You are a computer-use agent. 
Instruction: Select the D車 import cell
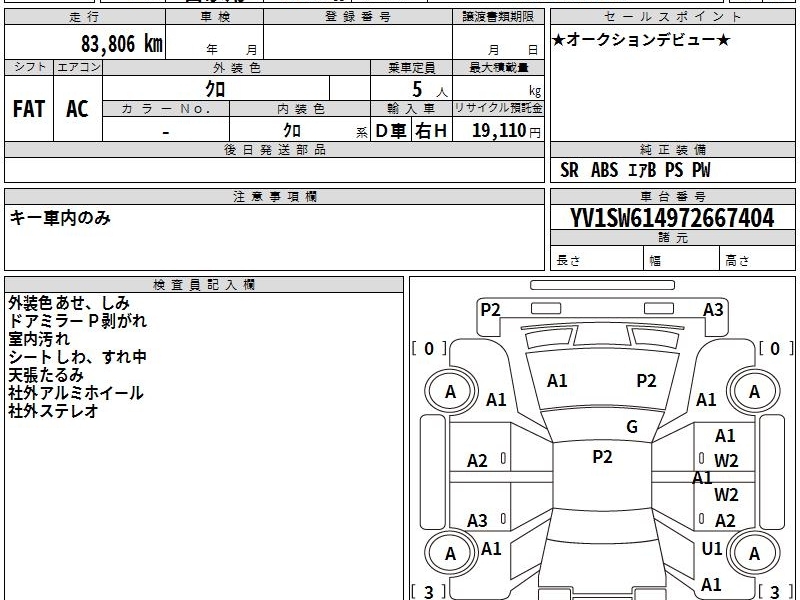coord(391,131)
